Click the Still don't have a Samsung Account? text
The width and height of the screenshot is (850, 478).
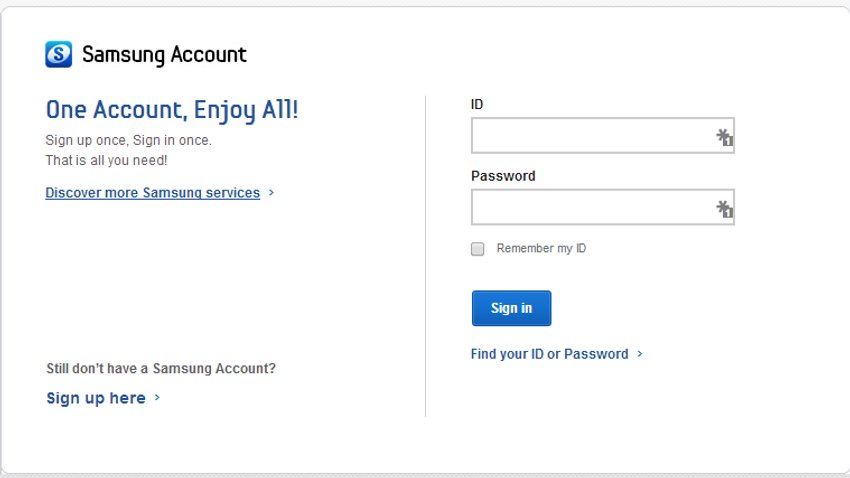(x=161, y=369)
